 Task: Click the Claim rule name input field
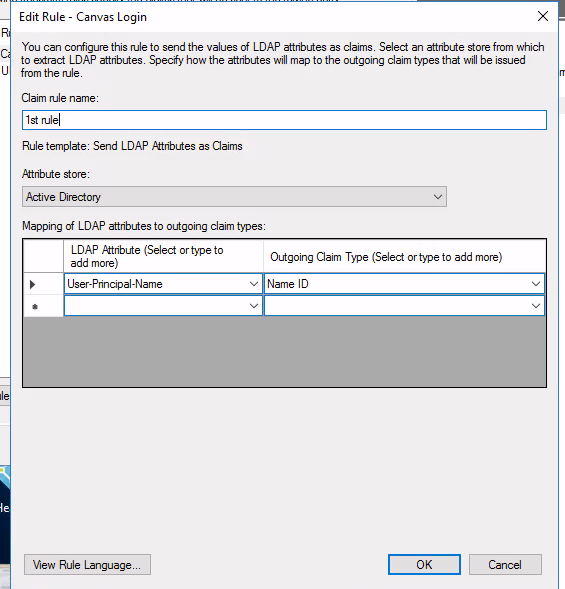[x=284, y=120]
